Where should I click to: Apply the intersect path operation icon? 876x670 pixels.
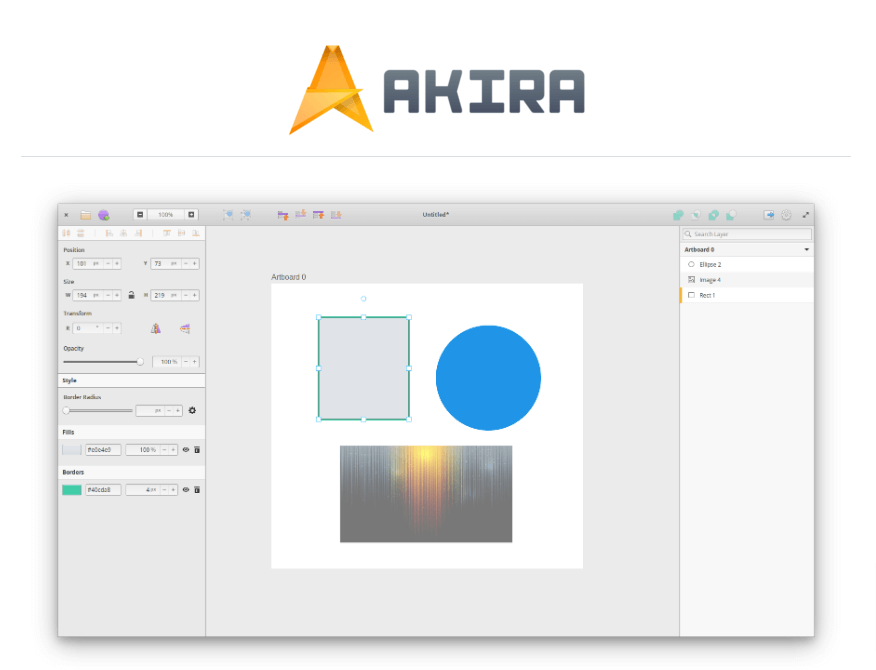(x=696, y=215)
